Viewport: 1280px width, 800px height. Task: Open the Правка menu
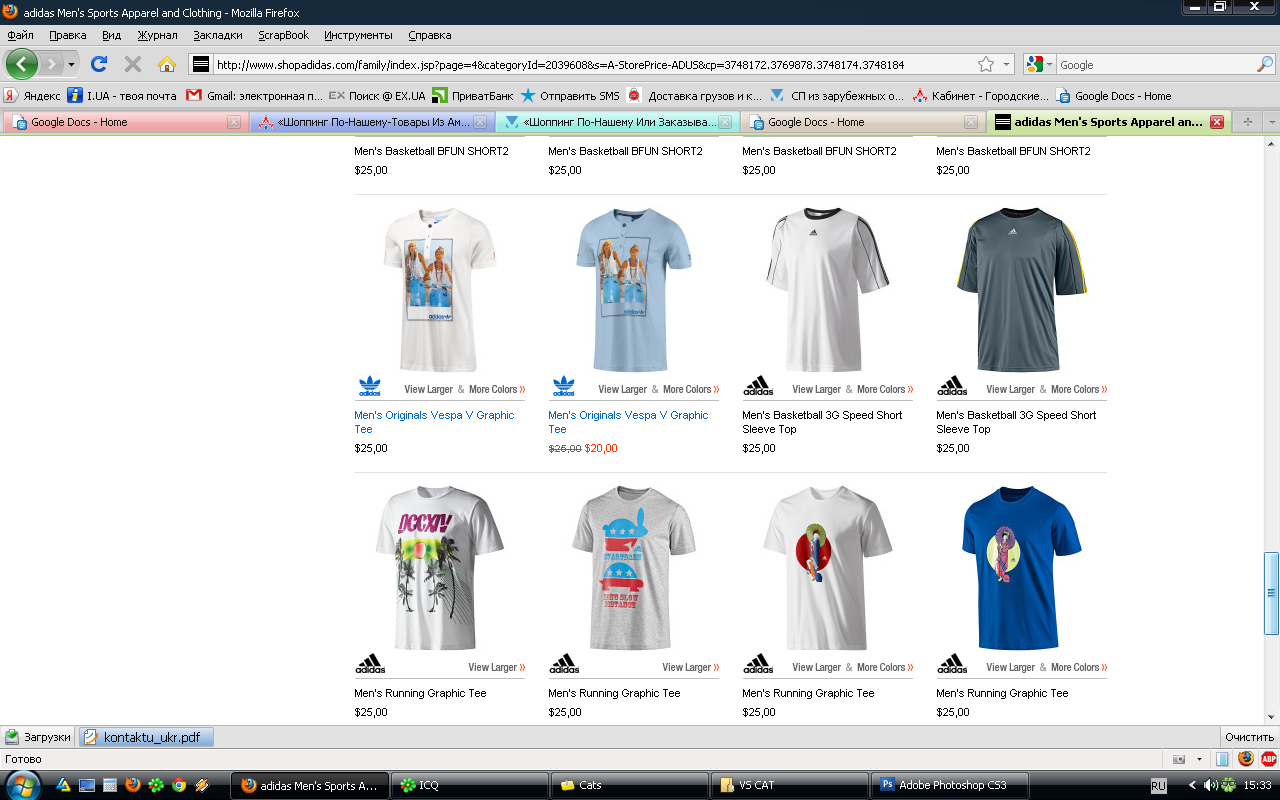[x=68, y=35]
